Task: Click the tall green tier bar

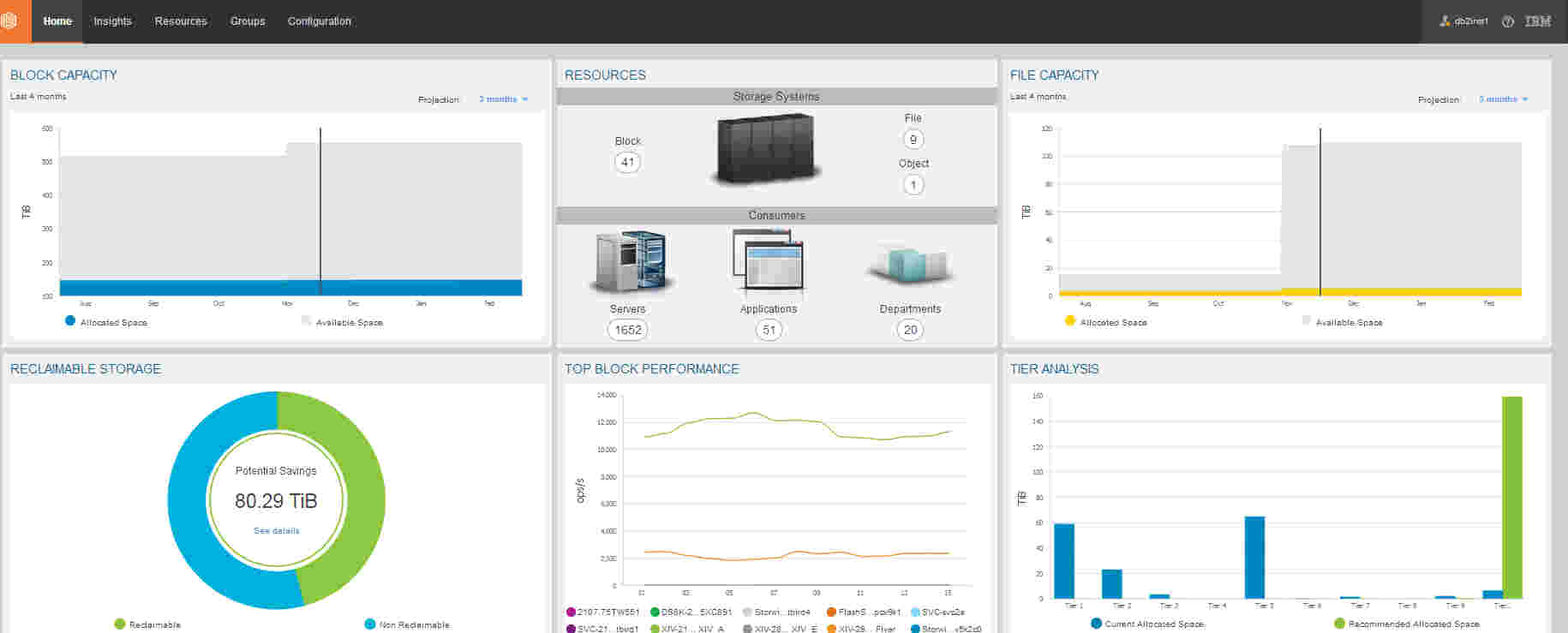Action: click(x=1512, y=497)
